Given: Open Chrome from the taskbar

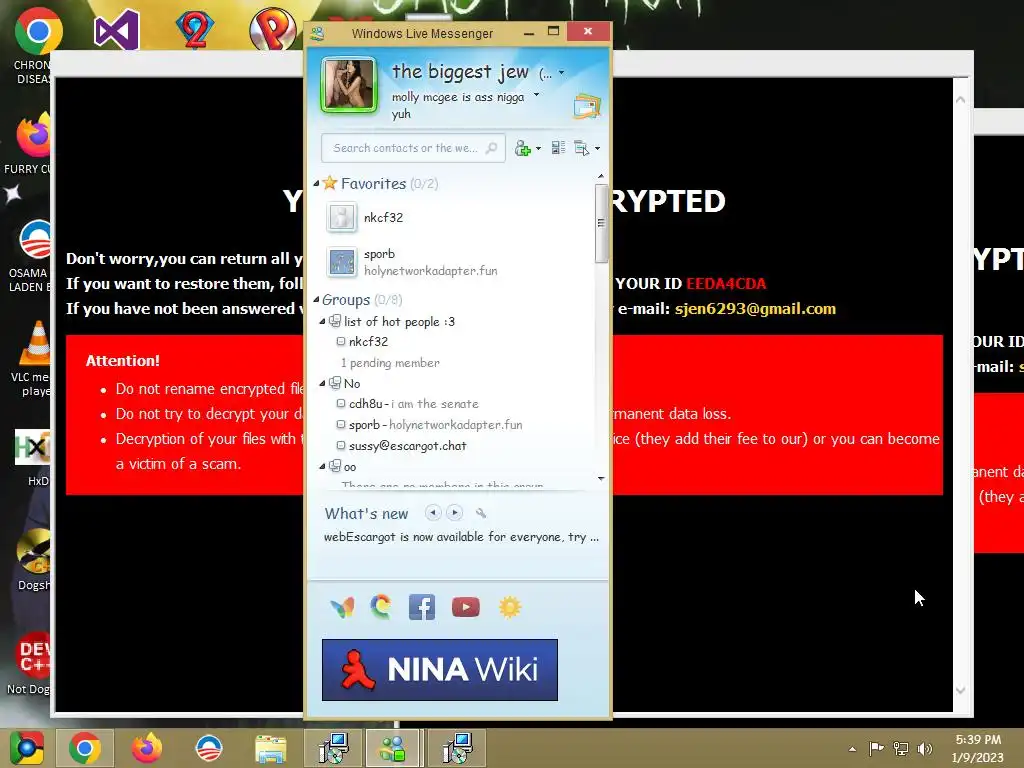Looking at the screenshot, I should pos(84,748).
